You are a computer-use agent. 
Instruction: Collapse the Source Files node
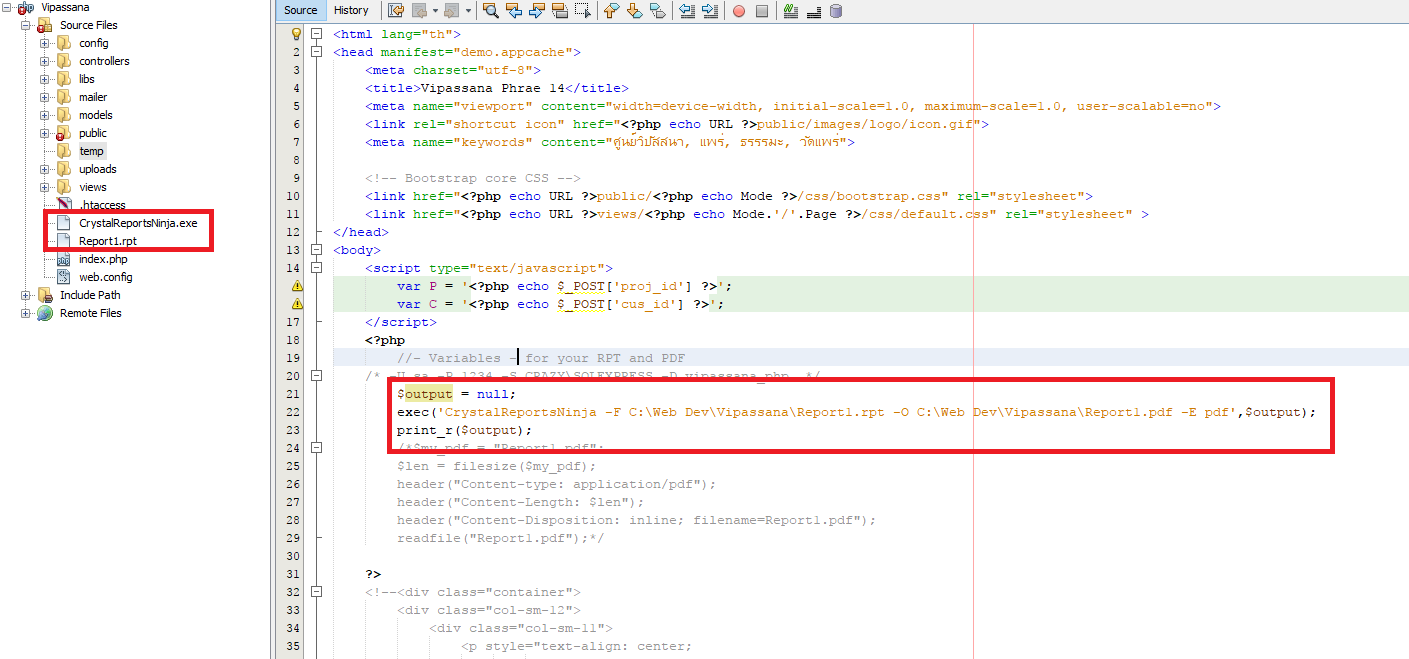point(26,25)
